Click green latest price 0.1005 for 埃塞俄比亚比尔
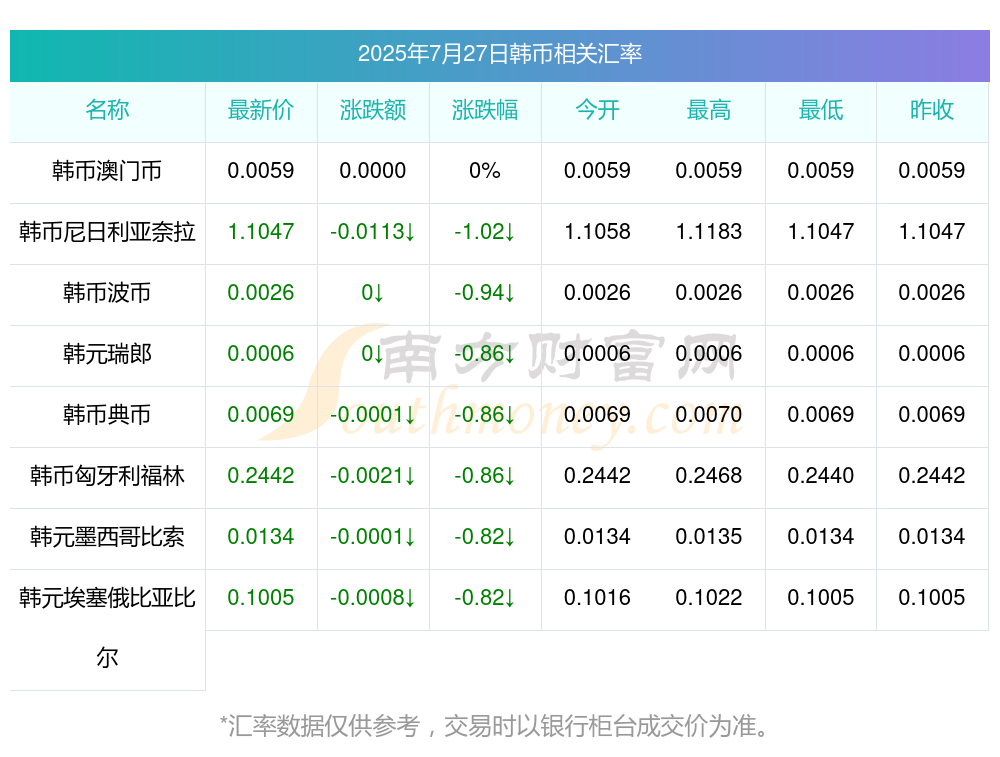The image size is (1000, 757). pyautogui.click(x=261, y=598)
